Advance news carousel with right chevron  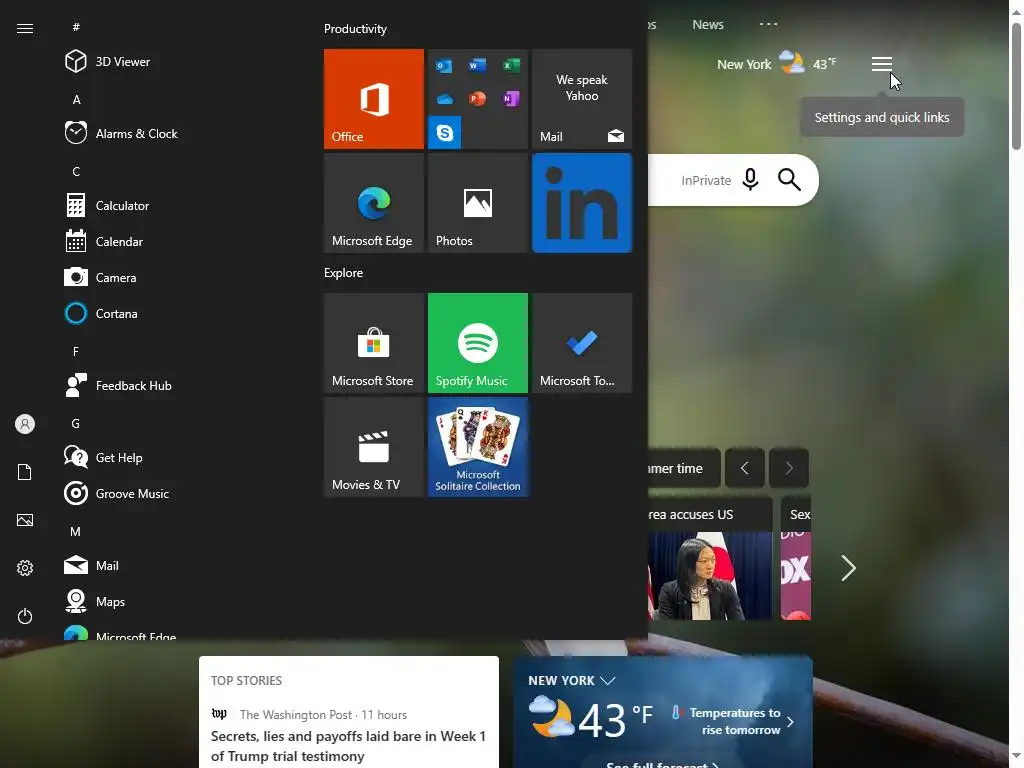click(x=848, y=568)
